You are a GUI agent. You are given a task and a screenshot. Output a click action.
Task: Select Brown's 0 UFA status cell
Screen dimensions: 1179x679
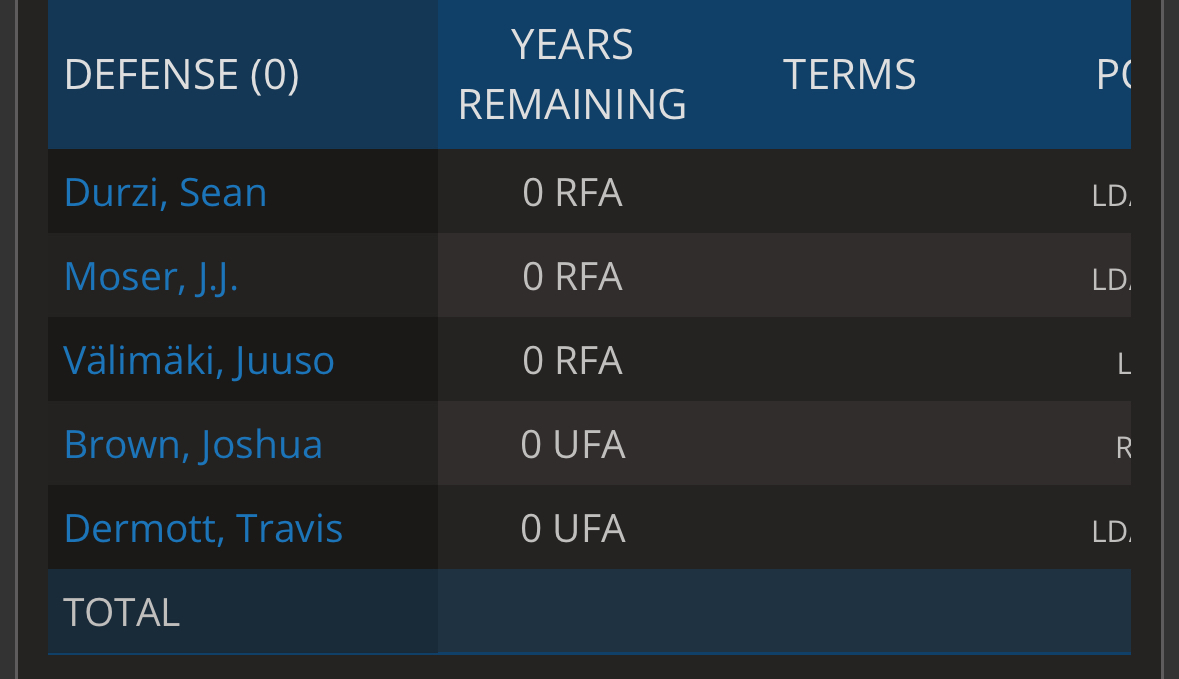click(572, 444)
